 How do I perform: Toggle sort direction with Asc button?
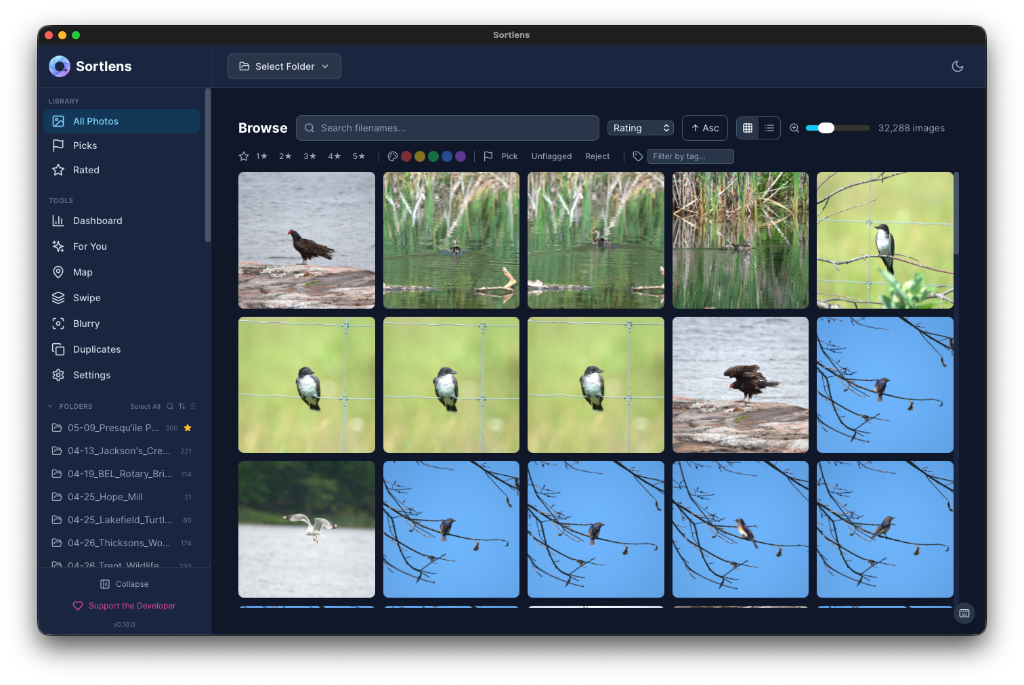click(x=705, y=128)
